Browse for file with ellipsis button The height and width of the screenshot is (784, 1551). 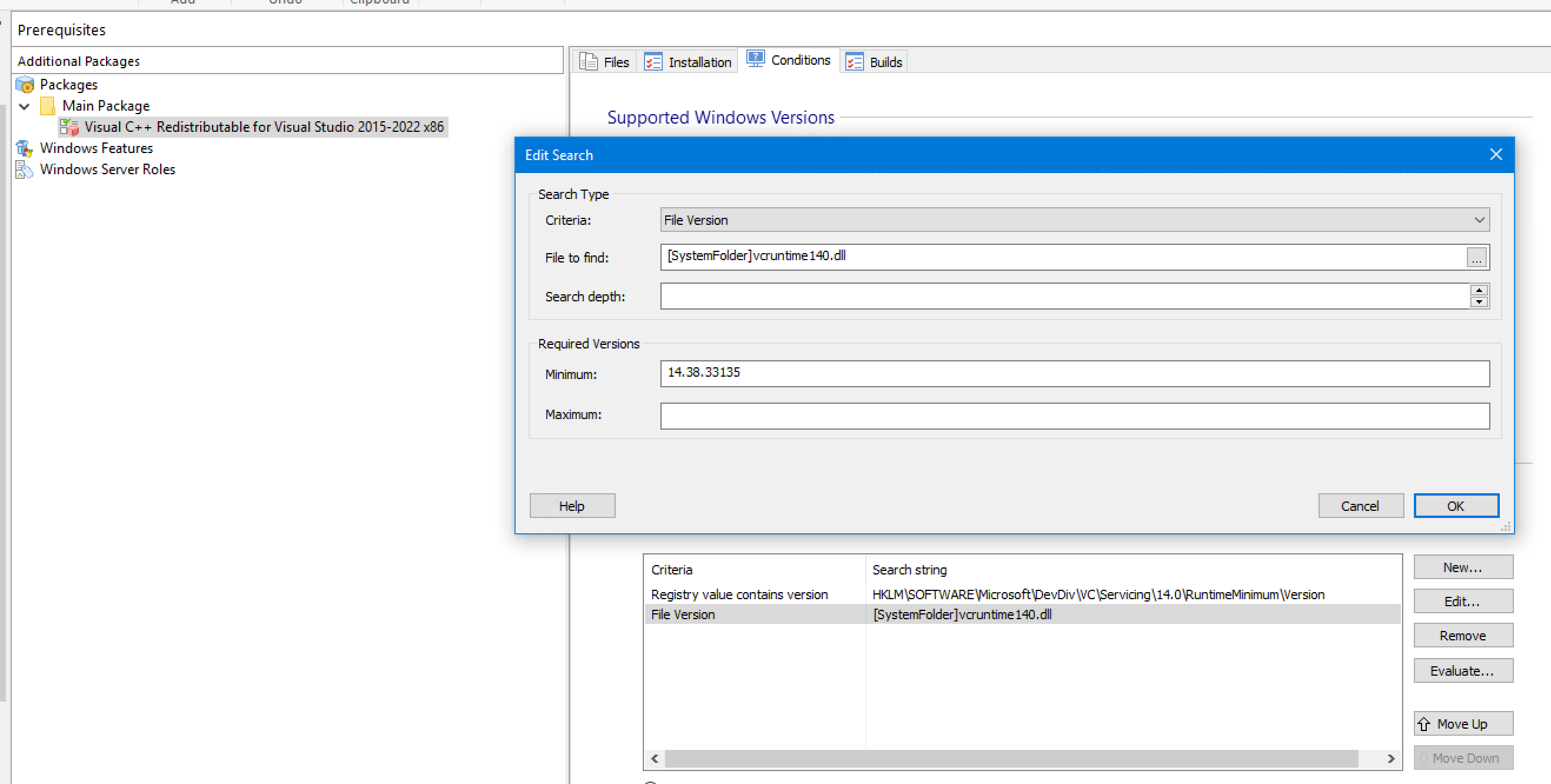[1476, 259]
